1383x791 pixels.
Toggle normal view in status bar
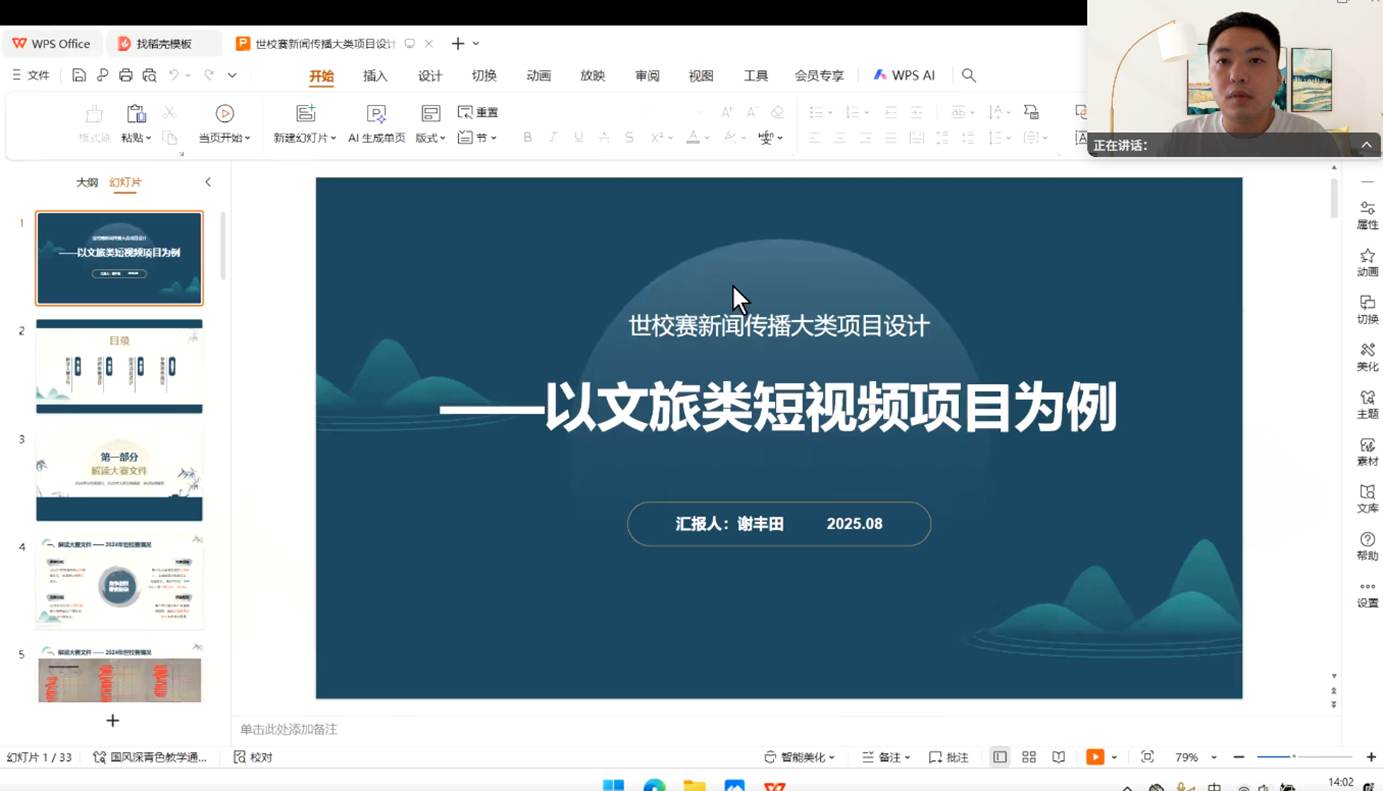coord(1000,757)
